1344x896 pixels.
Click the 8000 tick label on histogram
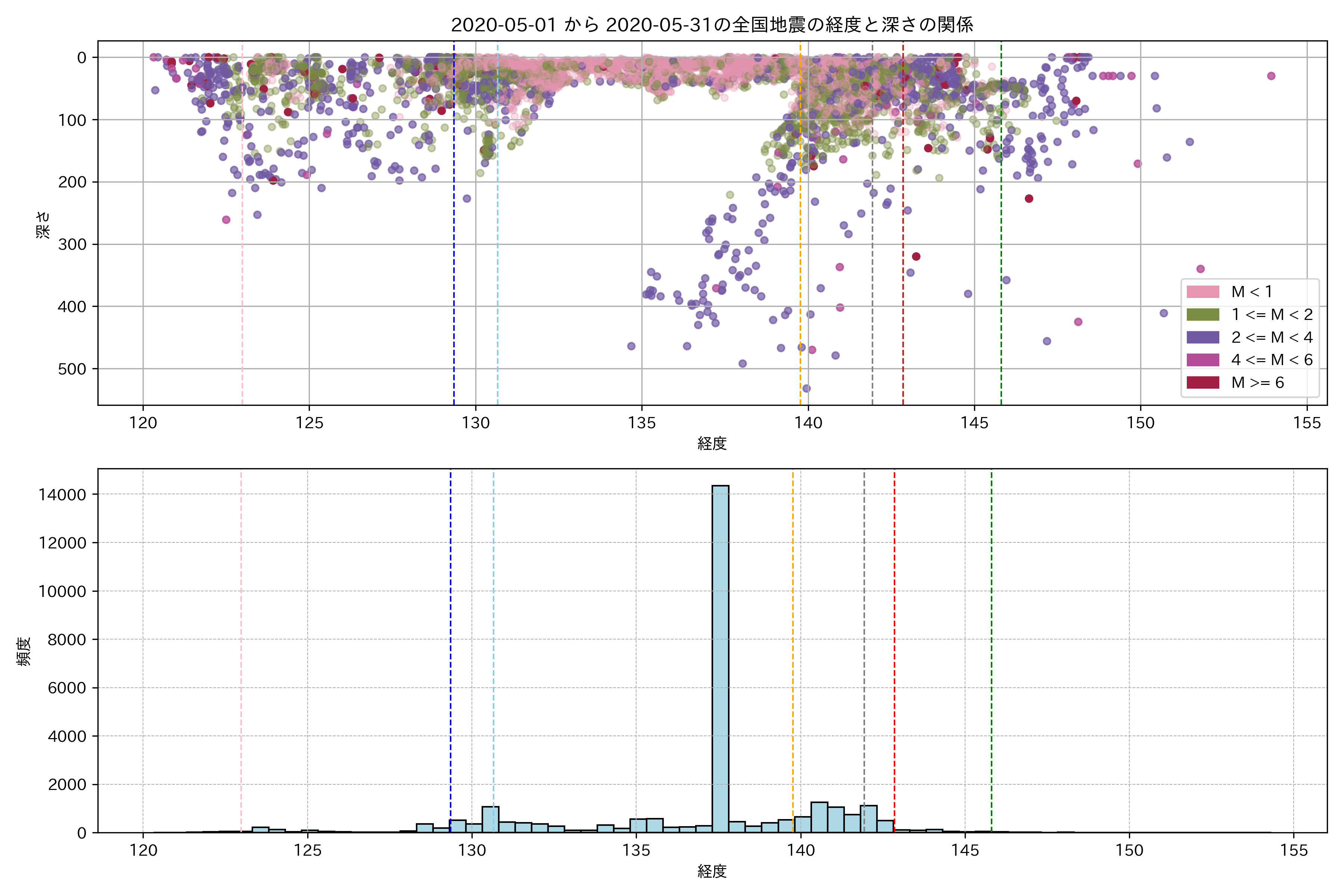[66, 640]
